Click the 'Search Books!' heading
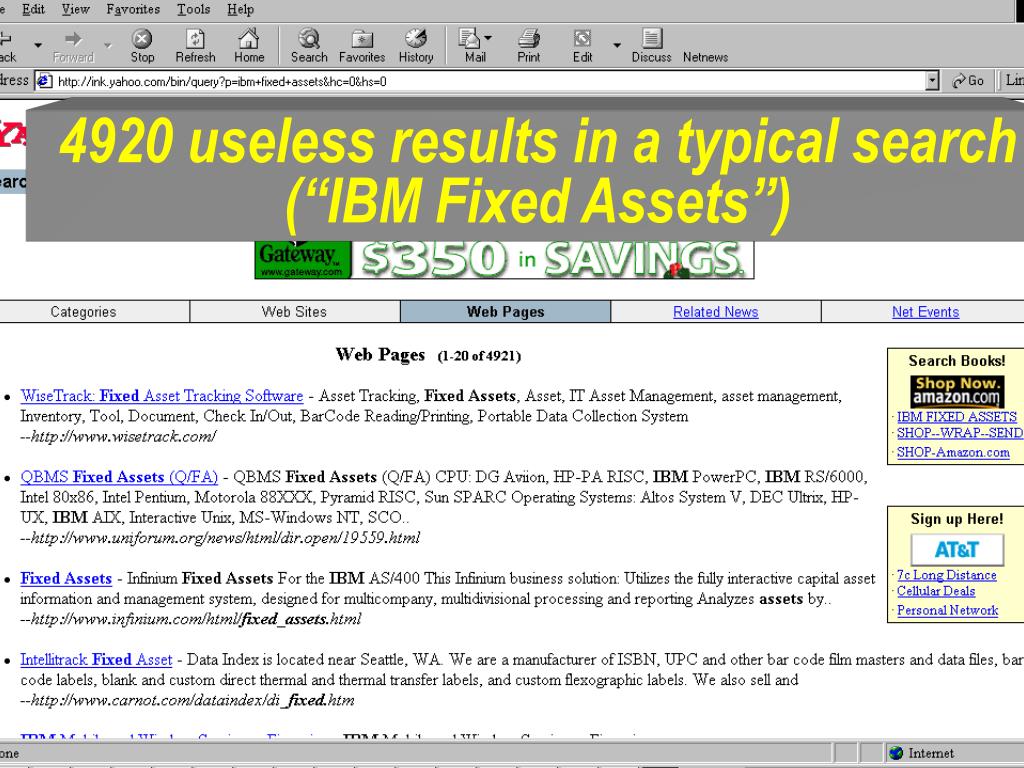This screenshot has height=768, width=1024. pyautogui.click(x=957, y=360)
